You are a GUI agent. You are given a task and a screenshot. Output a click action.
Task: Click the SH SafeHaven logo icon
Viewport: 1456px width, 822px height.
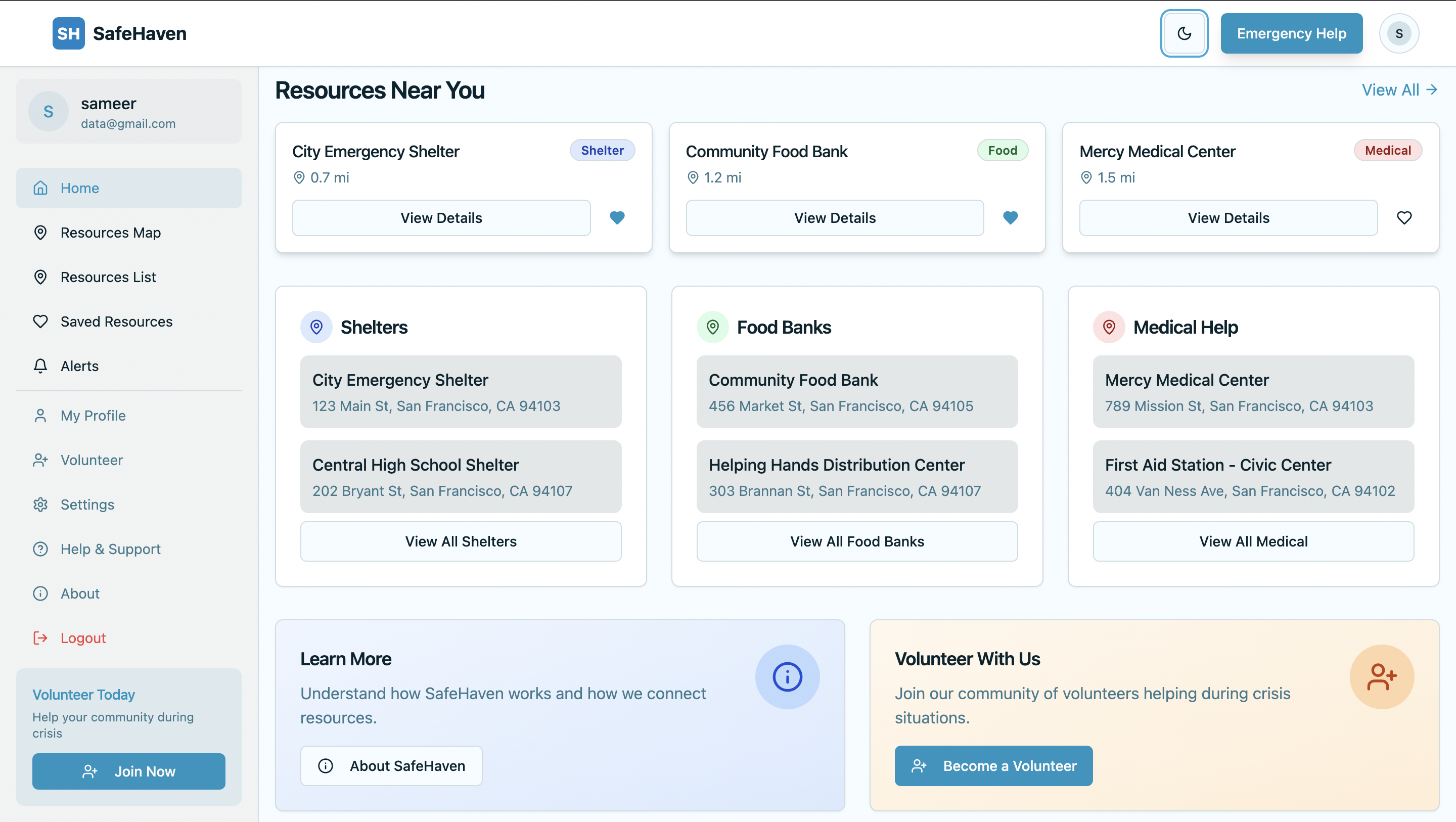(68, 33)
